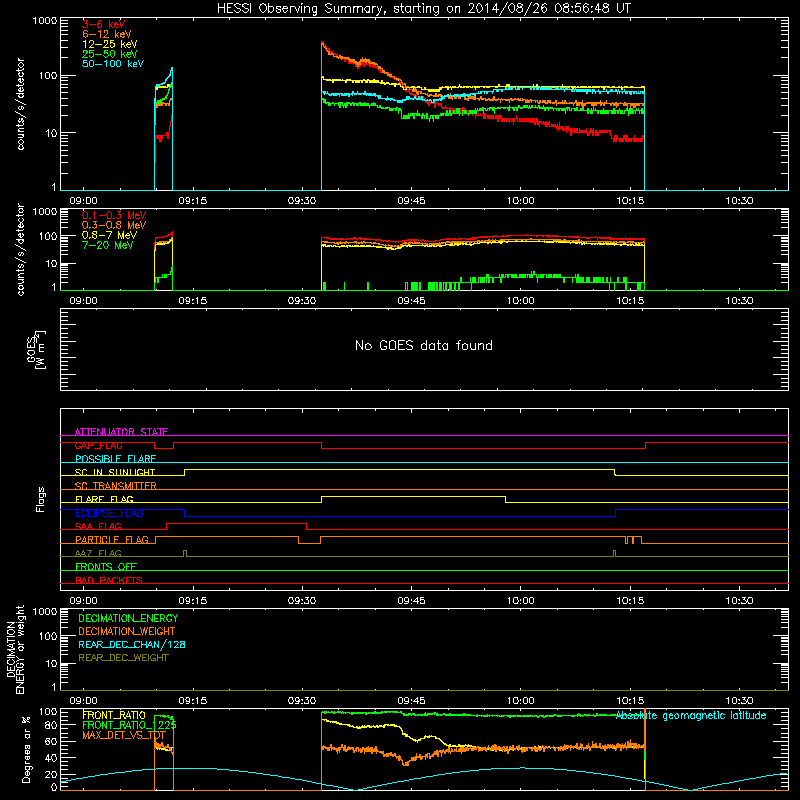Viewport: 800px width, 800px height.
Task: Click 09:30 tick label under MeV plot
Action: click(302, 301)
